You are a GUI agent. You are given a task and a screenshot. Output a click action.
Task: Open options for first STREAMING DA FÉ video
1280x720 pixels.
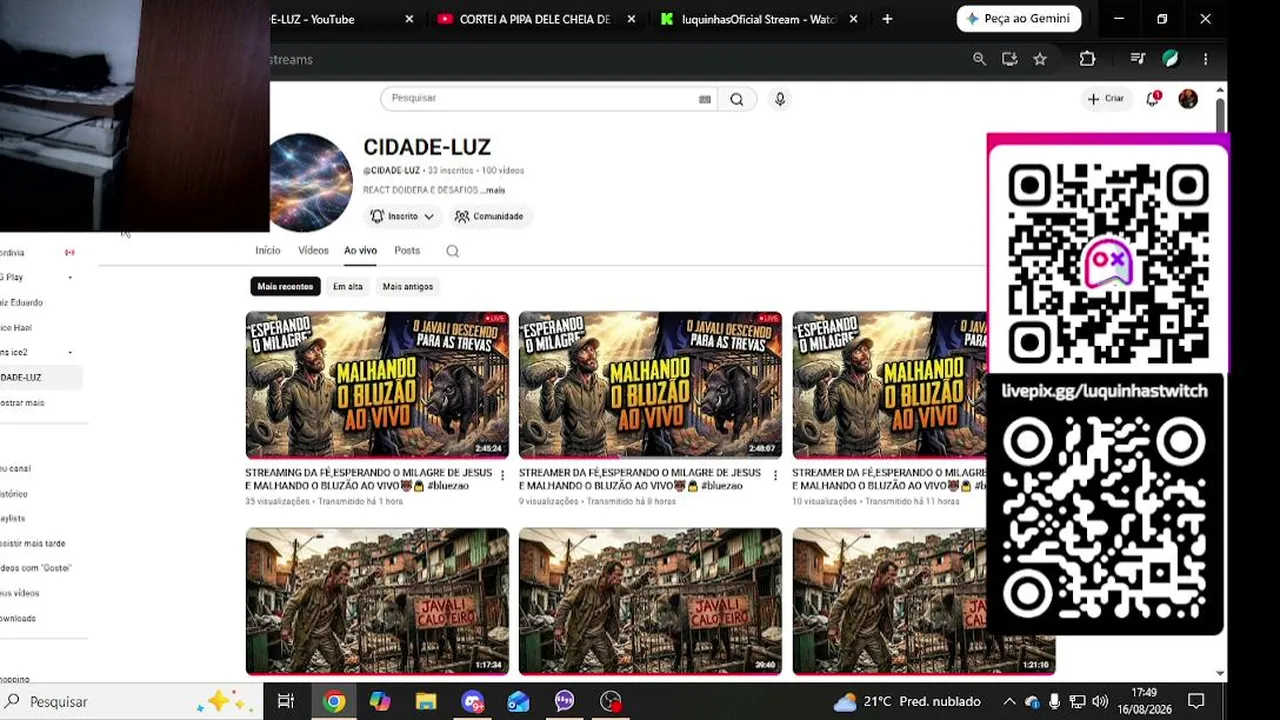(502, 476)
